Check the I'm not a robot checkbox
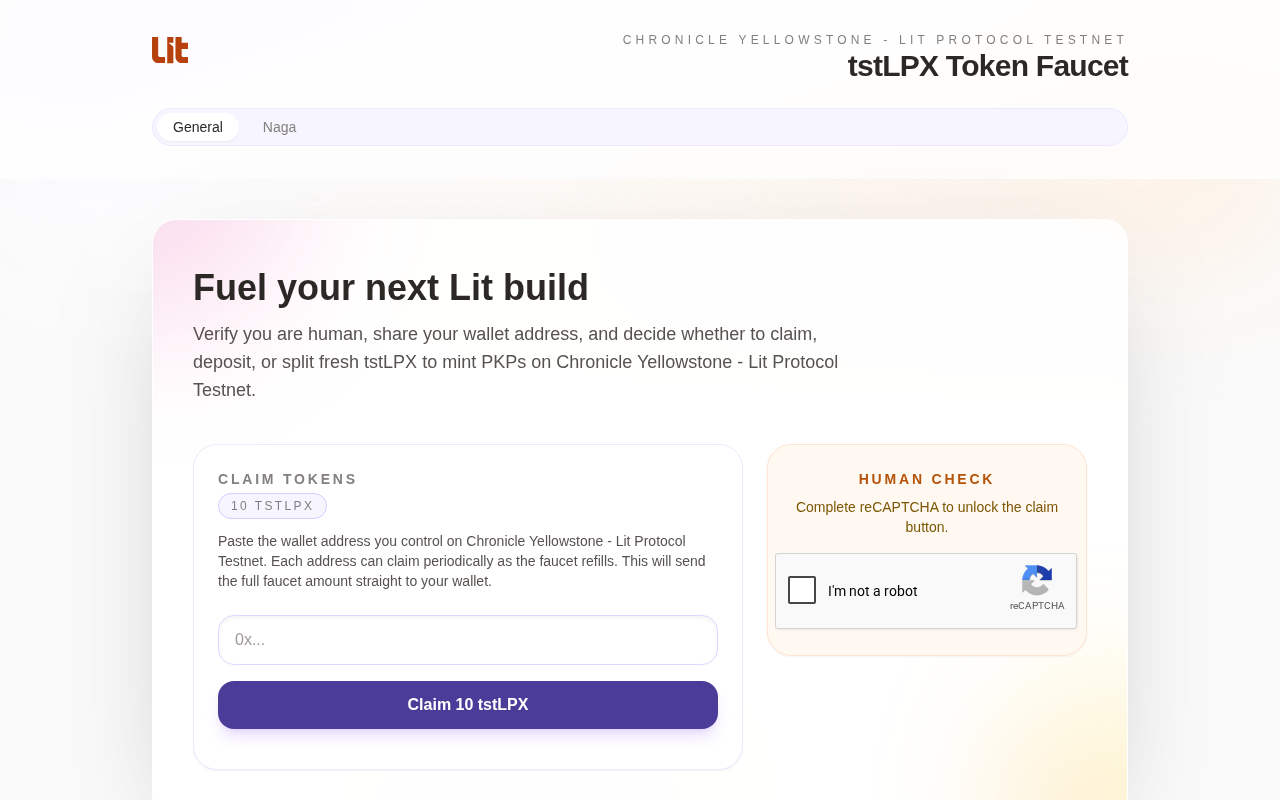The width and height of the screenshot is (1280, 800). pos(802,590)
